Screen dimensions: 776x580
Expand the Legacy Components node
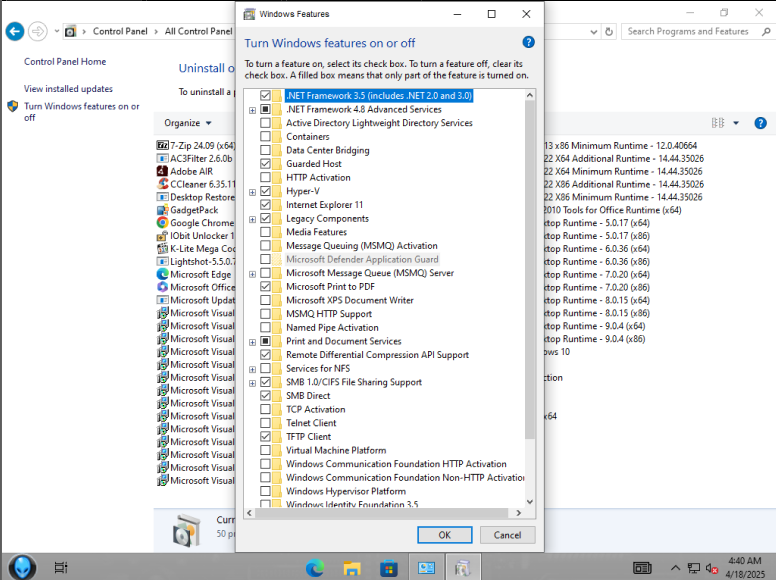(252, 219)
